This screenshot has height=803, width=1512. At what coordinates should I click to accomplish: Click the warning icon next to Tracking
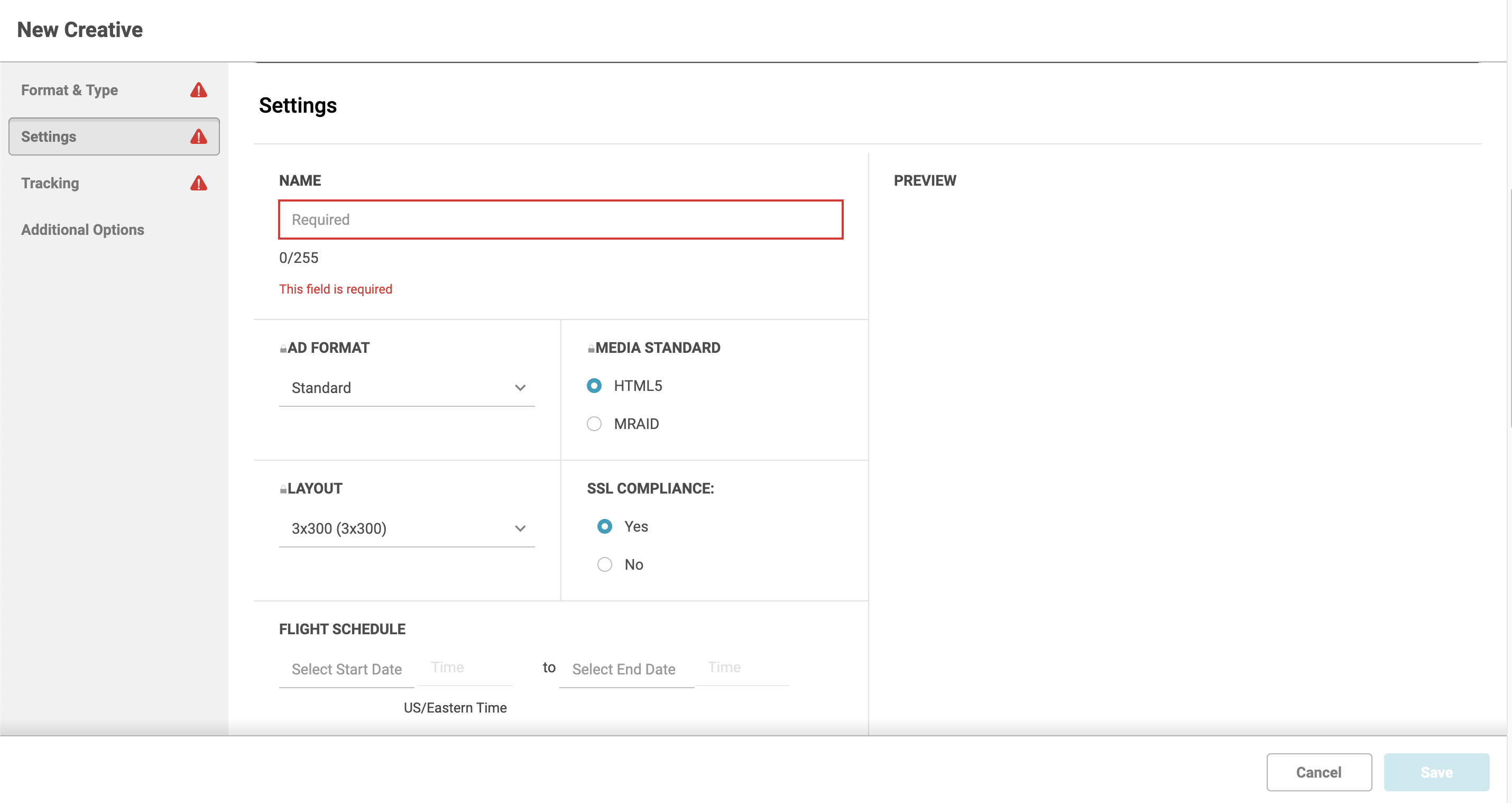click(198, 183)
